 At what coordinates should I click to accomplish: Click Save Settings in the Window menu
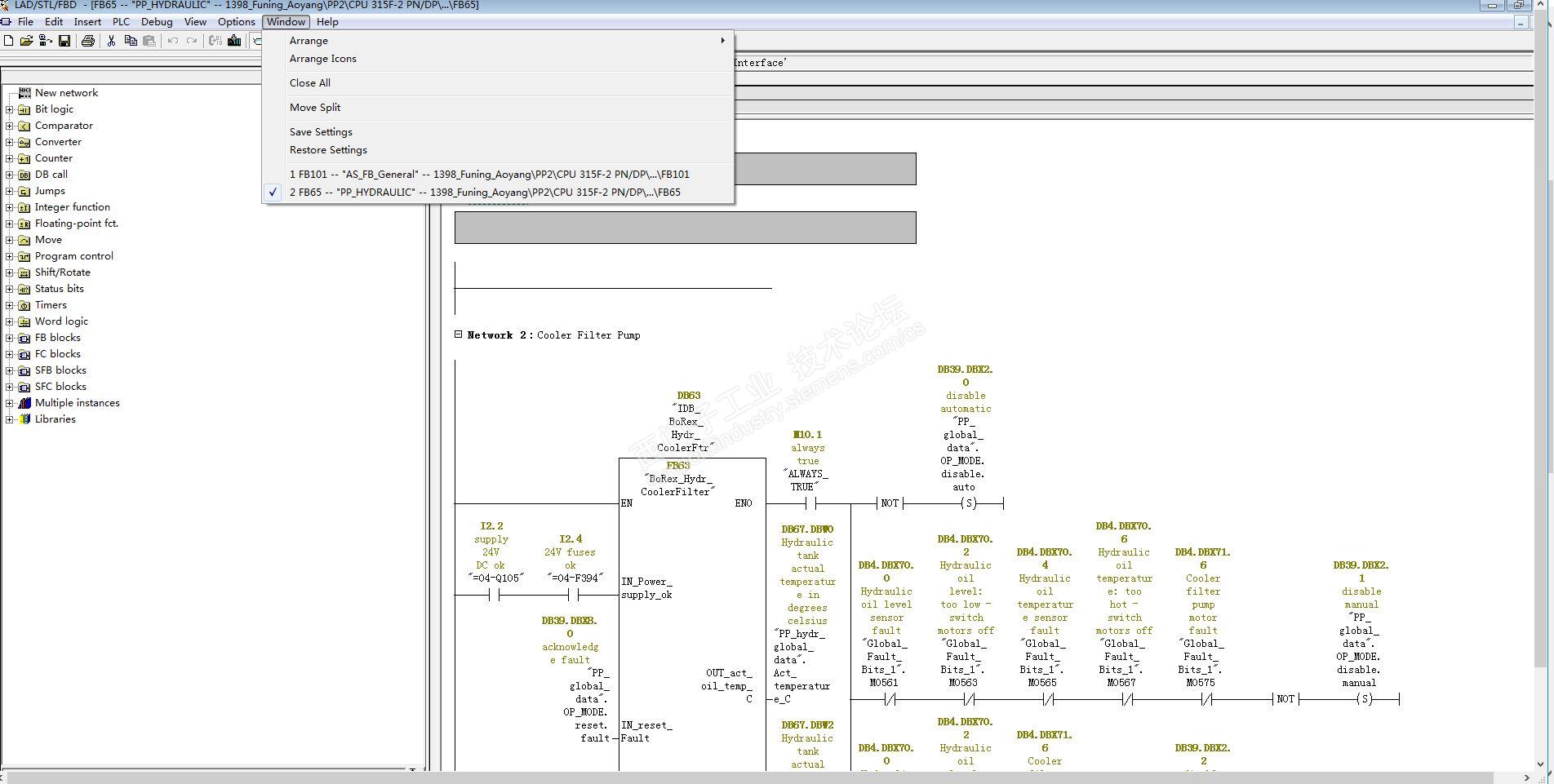(498, 132)
